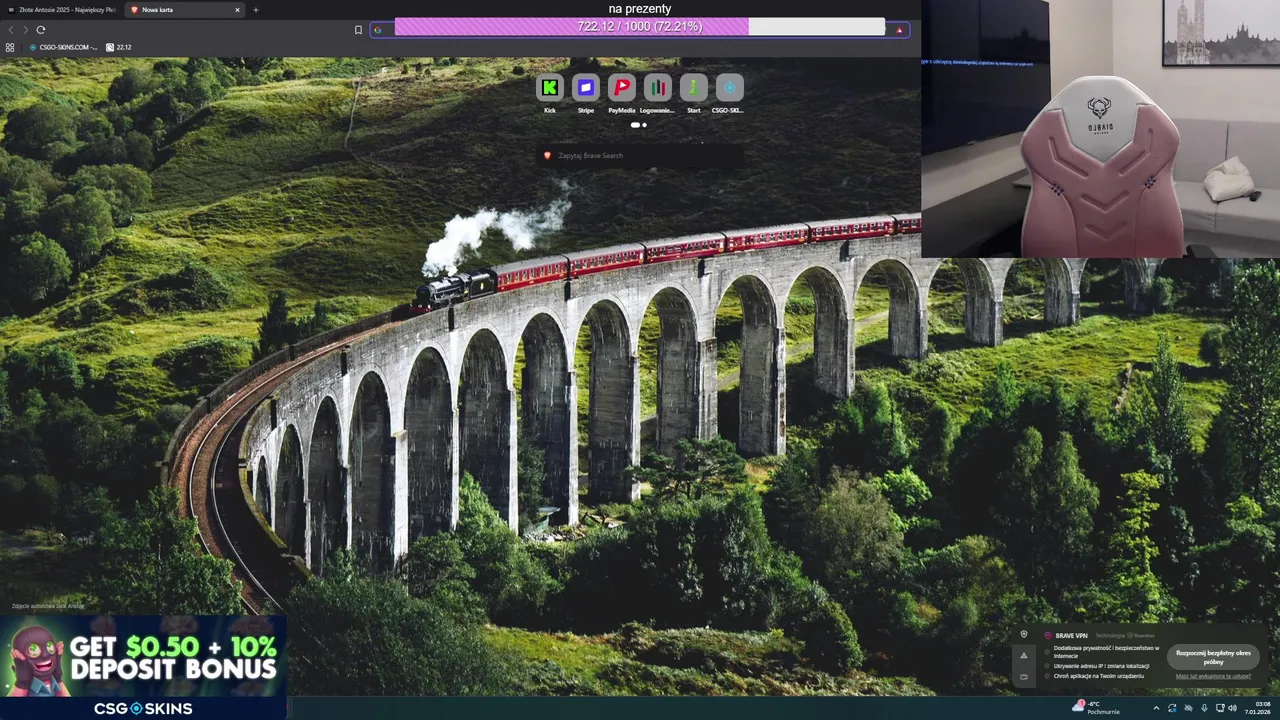
Task: Select first page dot of shortcut tiles
Action: (635, 125)
